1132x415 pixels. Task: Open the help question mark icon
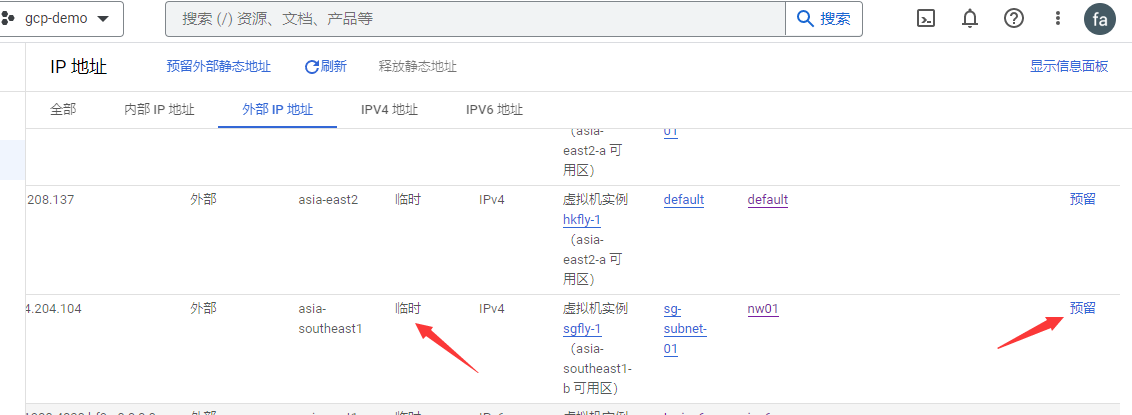click(1014, 18)
